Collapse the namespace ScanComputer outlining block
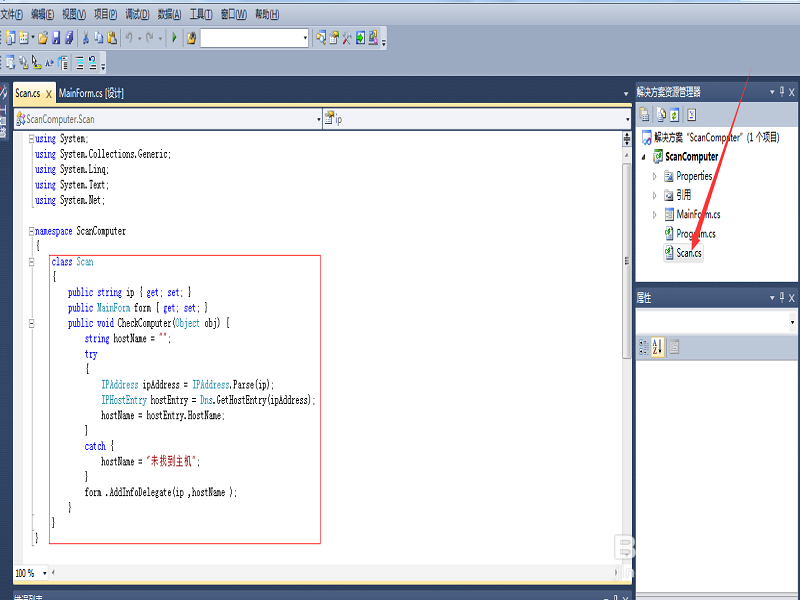 [31, 231]
